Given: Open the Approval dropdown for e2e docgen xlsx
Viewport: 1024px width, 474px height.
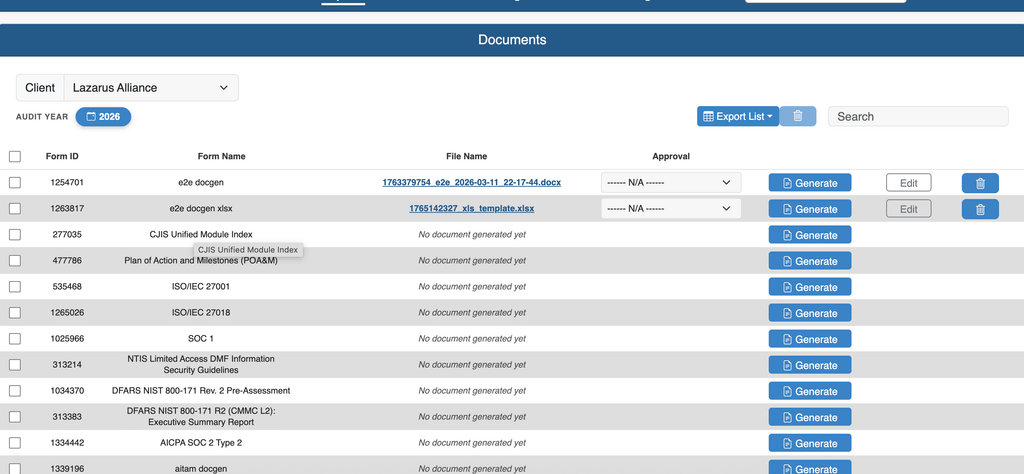Looking at the screenshot, I should 671,209.
